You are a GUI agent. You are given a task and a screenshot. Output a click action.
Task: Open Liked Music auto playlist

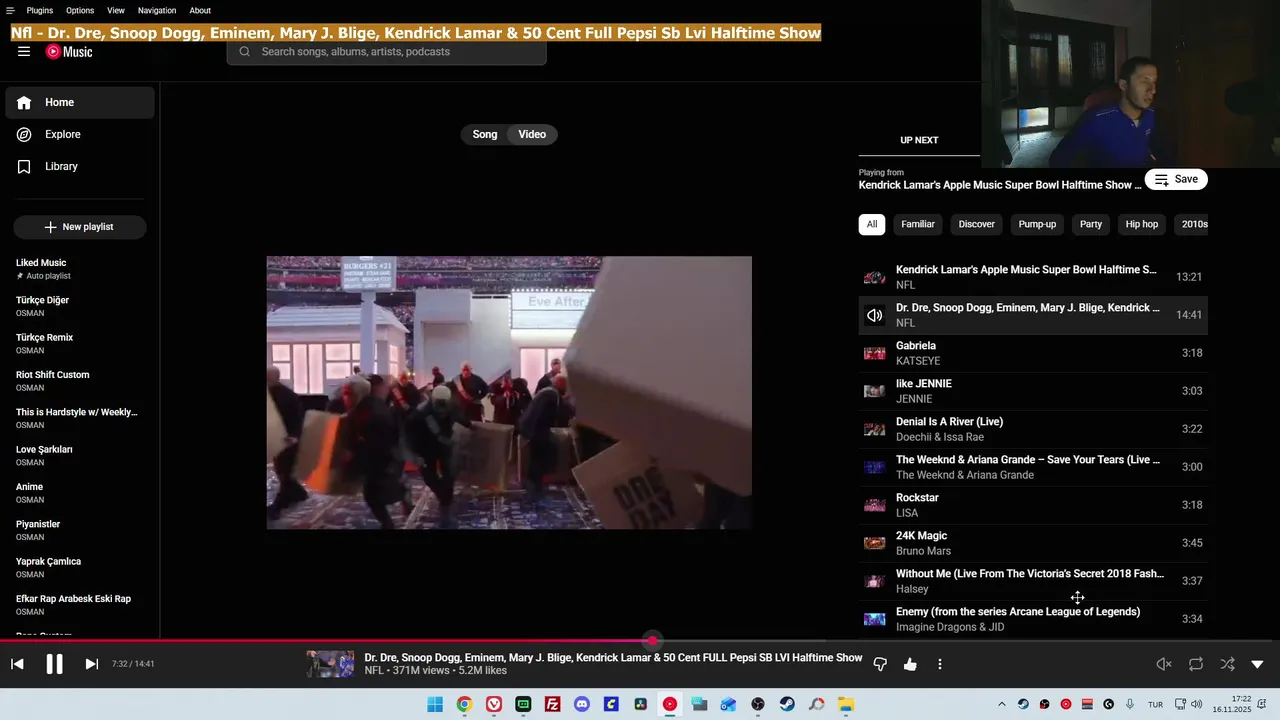click(x=80, y=269)
